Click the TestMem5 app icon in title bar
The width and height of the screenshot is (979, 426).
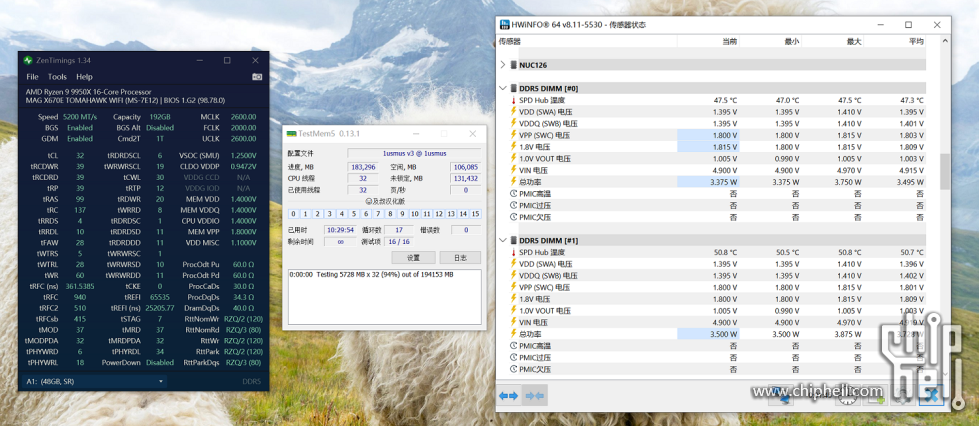coord(290,134)
